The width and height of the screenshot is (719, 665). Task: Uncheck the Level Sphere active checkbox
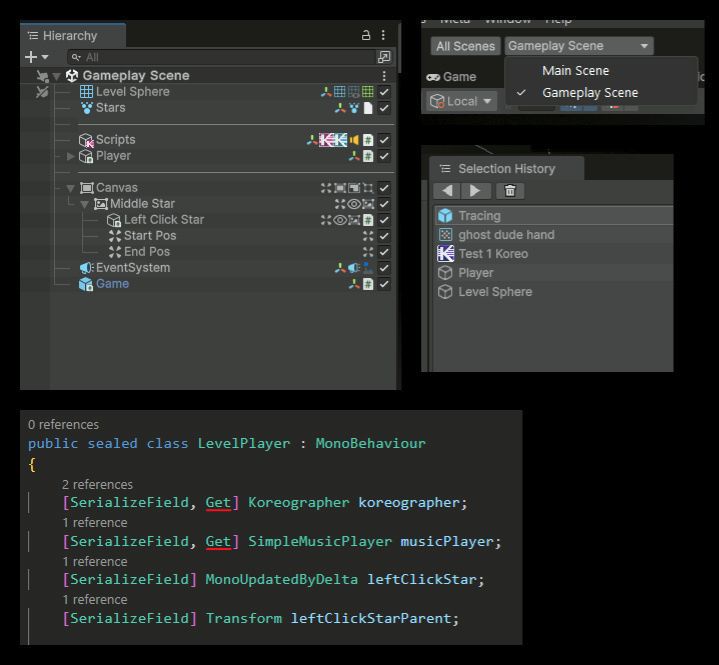[384, 92]
